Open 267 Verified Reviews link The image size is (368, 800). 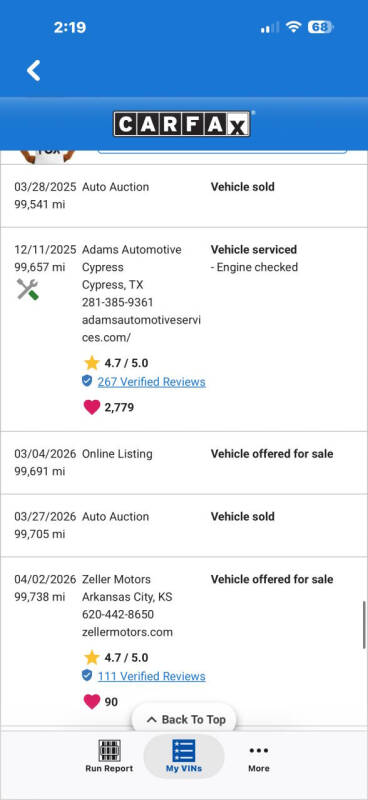click(152, 382)
